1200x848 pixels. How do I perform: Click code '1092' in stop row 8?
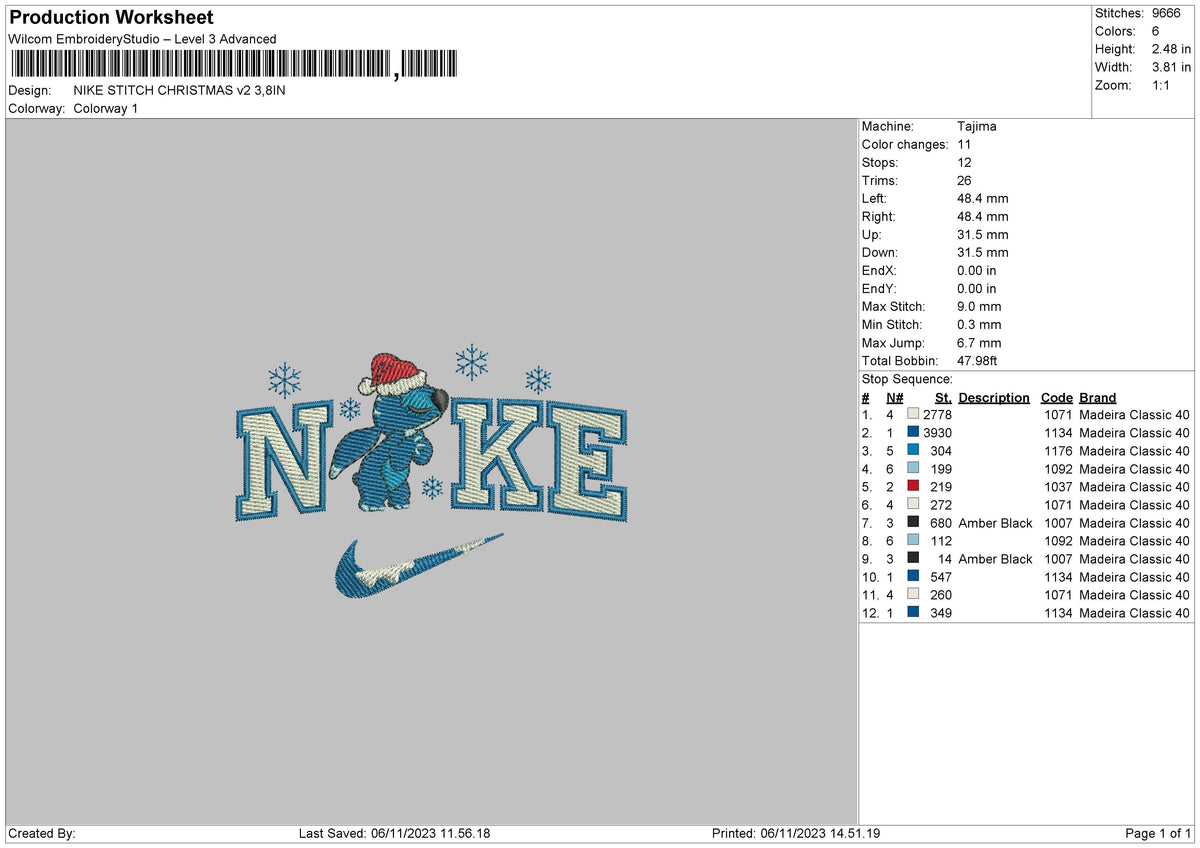click(1058, 541)
